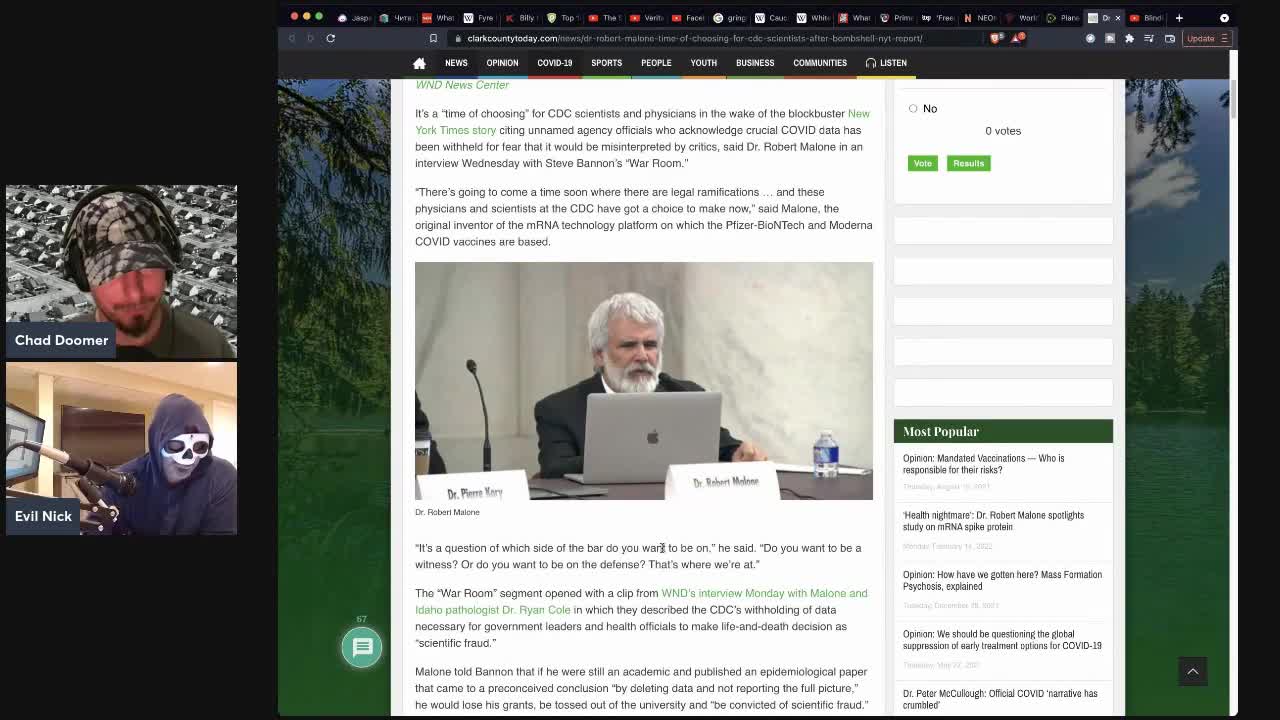This screenshot has width=1280, height=720.
Task: Open Dr. Peter McCullough popular article
Action: tap(1000, 699)
